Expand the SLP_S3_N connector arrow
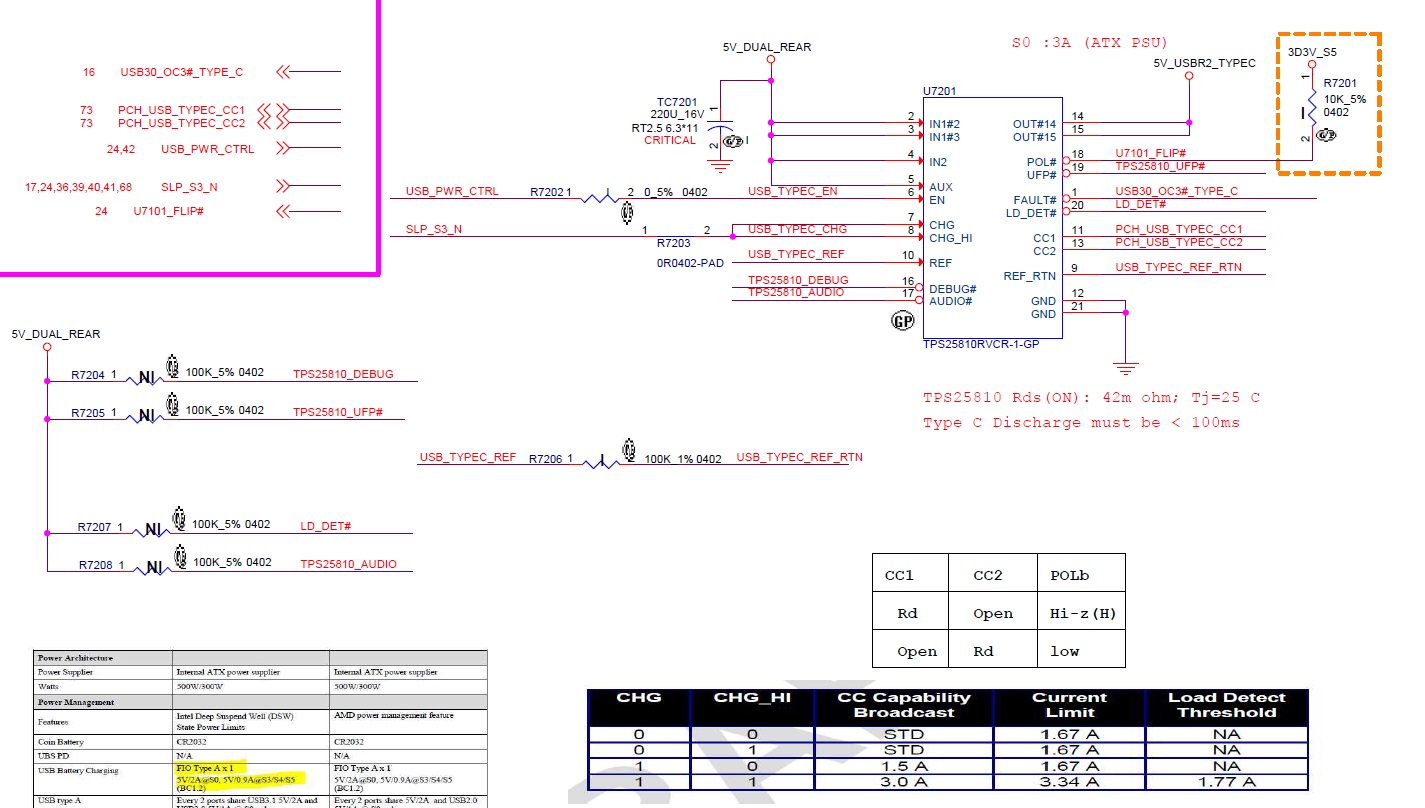The height and width of the screenshot is (808, 1425). pyautogui.click(x=283, y=185)
